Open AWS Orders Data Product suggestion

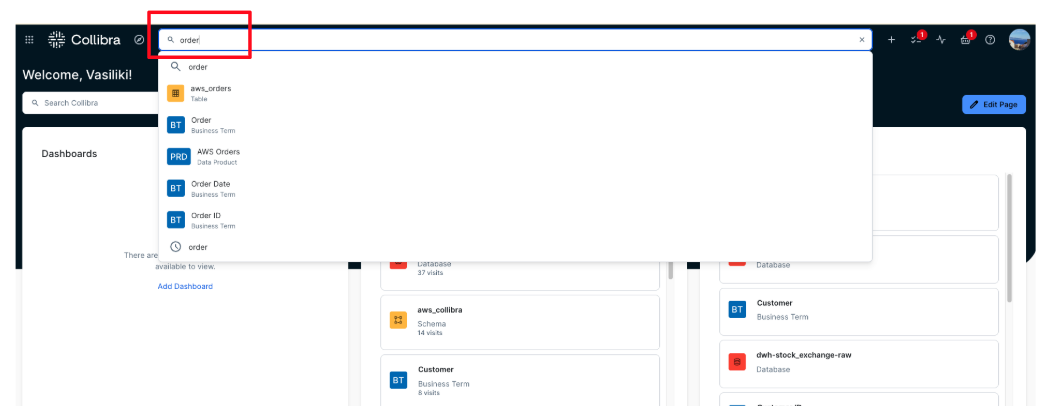515,157
